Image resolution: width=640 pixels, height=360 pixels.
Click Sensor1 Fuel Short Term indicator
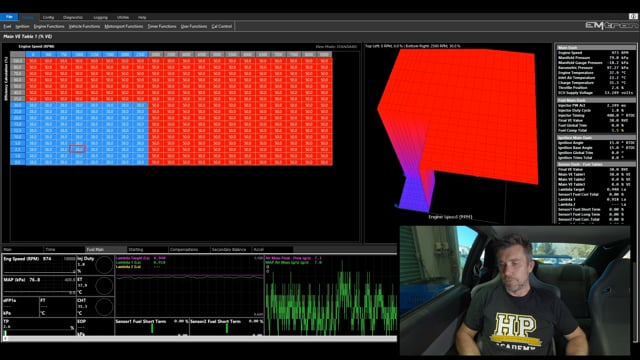tap(152, 327)
